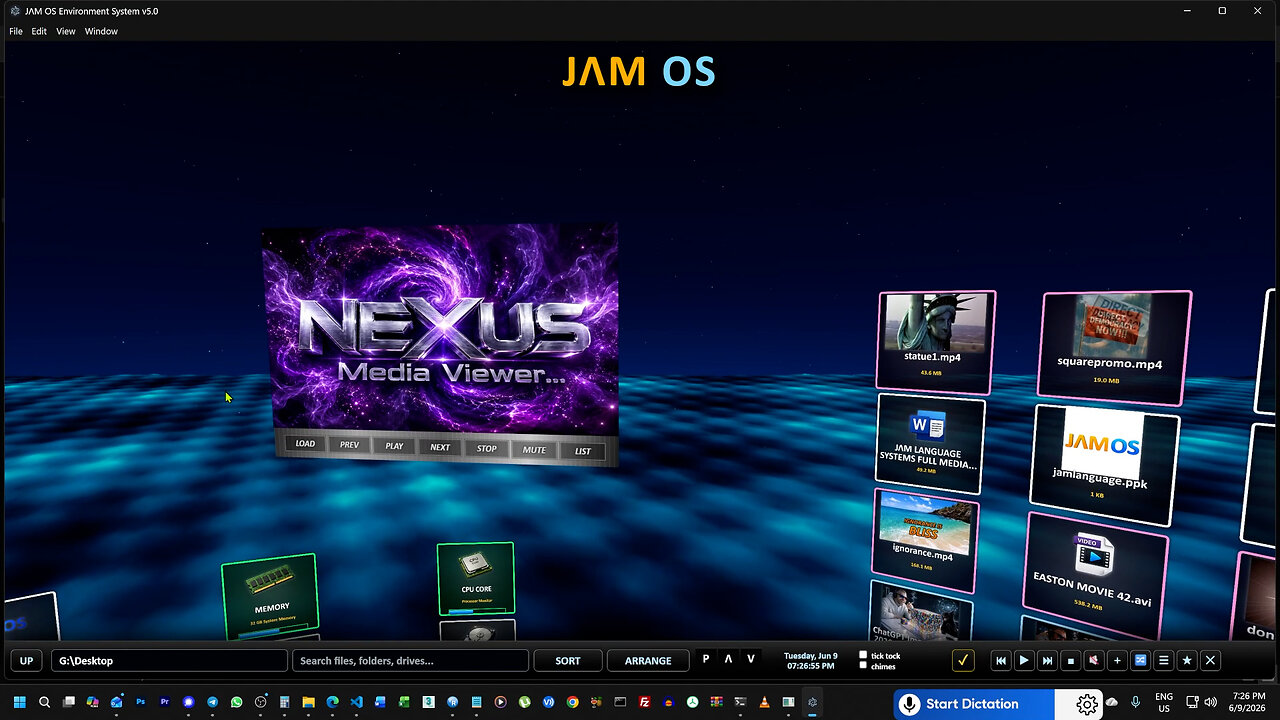Click LOAD on Nexus Media Viewer
Screen dimensions: 1280x720
pos(305,444)
